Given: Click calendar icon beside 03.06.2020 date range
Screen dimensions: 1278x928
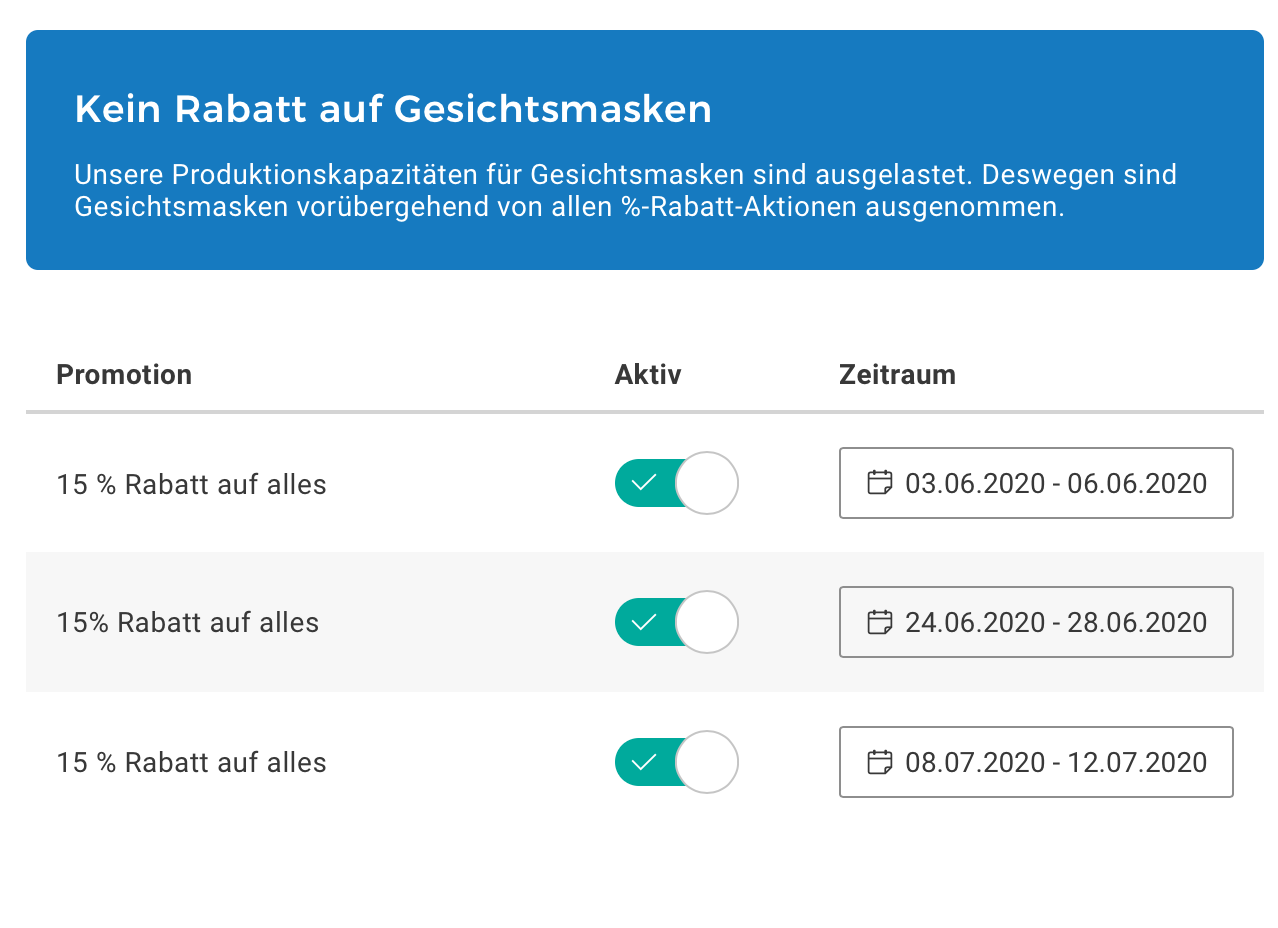Looking at the screenshot, I should click(879, 483).
